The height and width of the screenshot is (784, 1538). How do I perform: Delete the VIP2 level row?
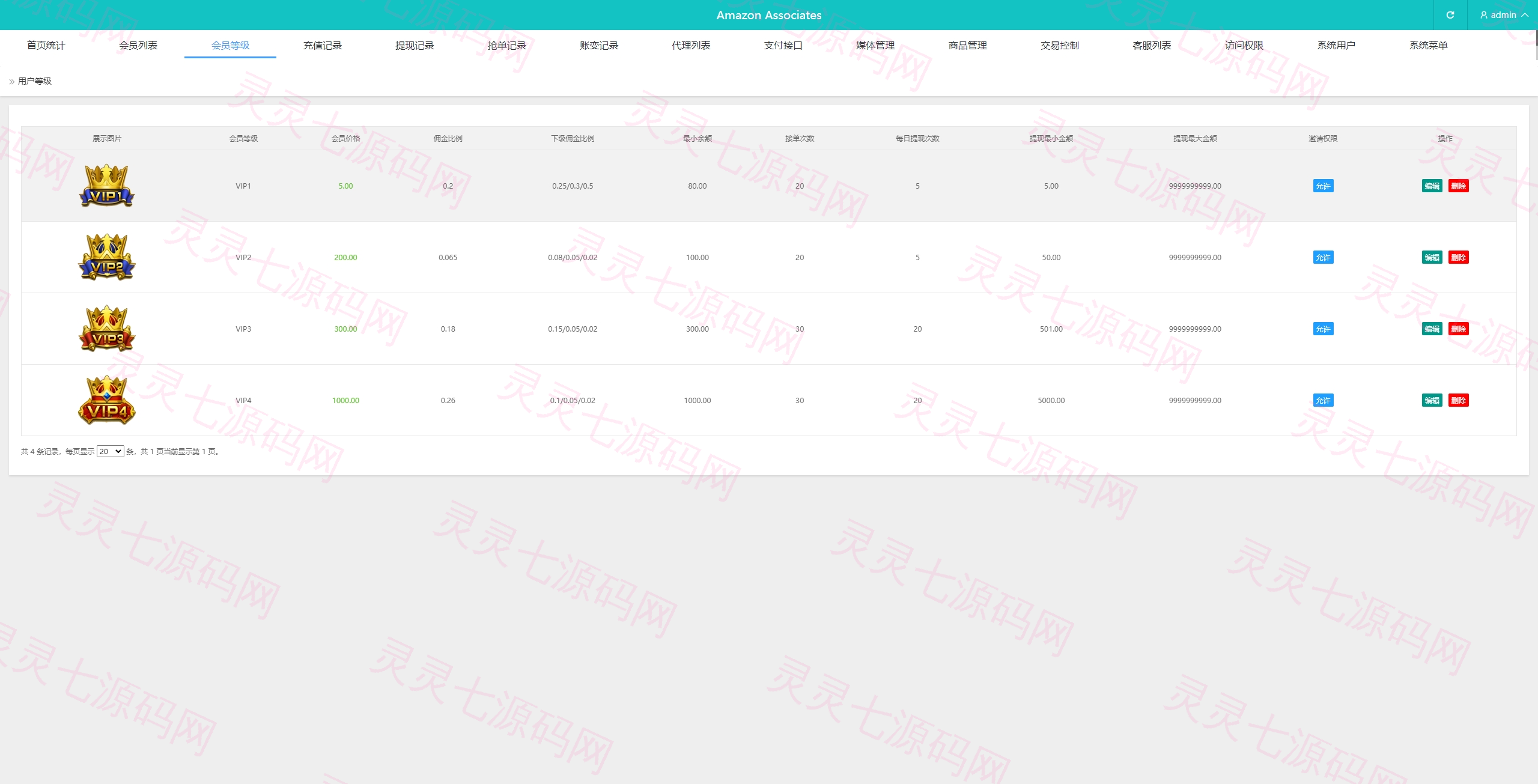point(1459,257)
